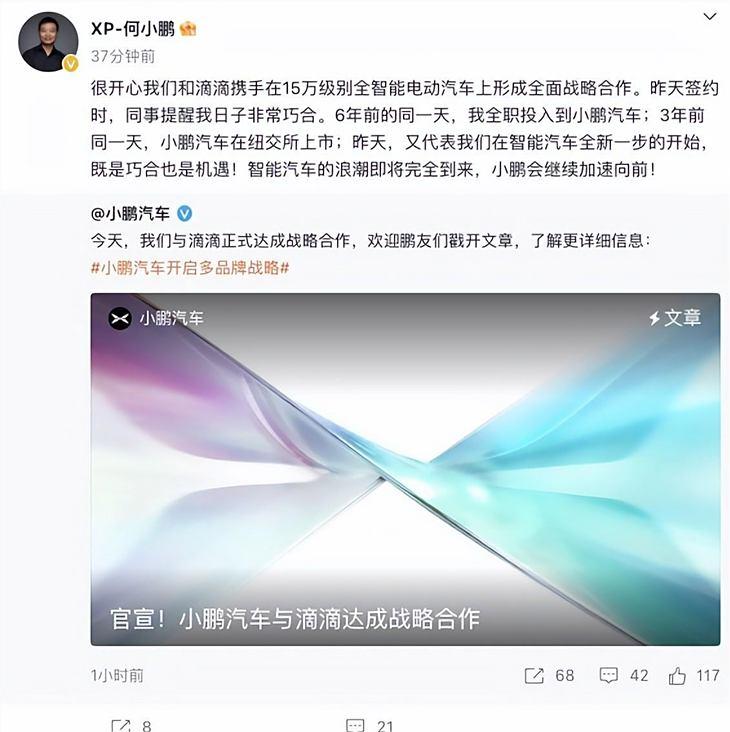The width and height of the screenshot is (730, 732).
Task: Click the main post text body
Action: [x=405, y=128]
